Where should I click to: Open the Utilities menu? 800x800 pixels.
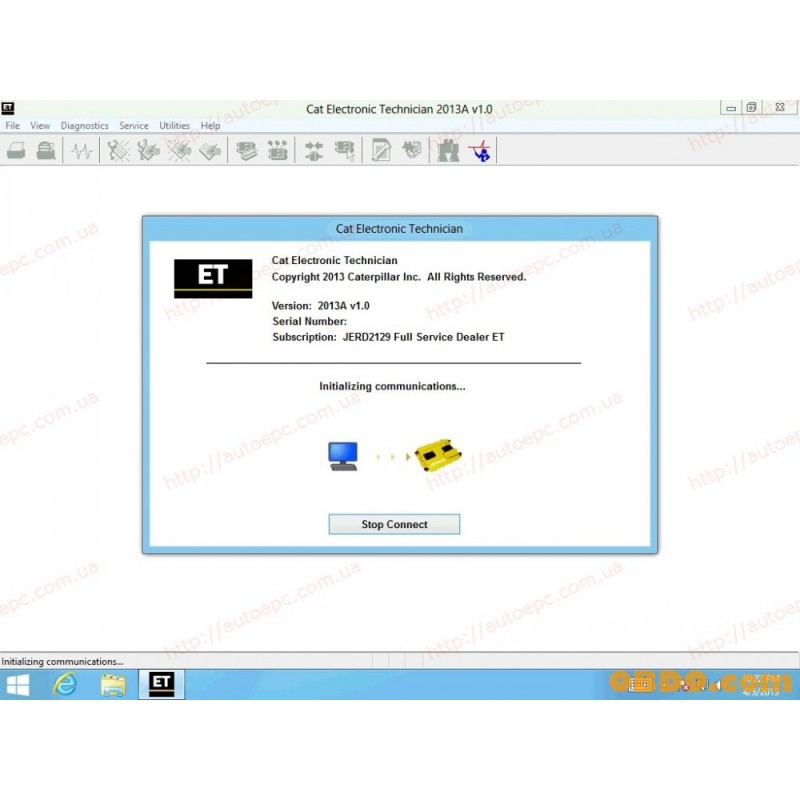(x=174, y=126)
